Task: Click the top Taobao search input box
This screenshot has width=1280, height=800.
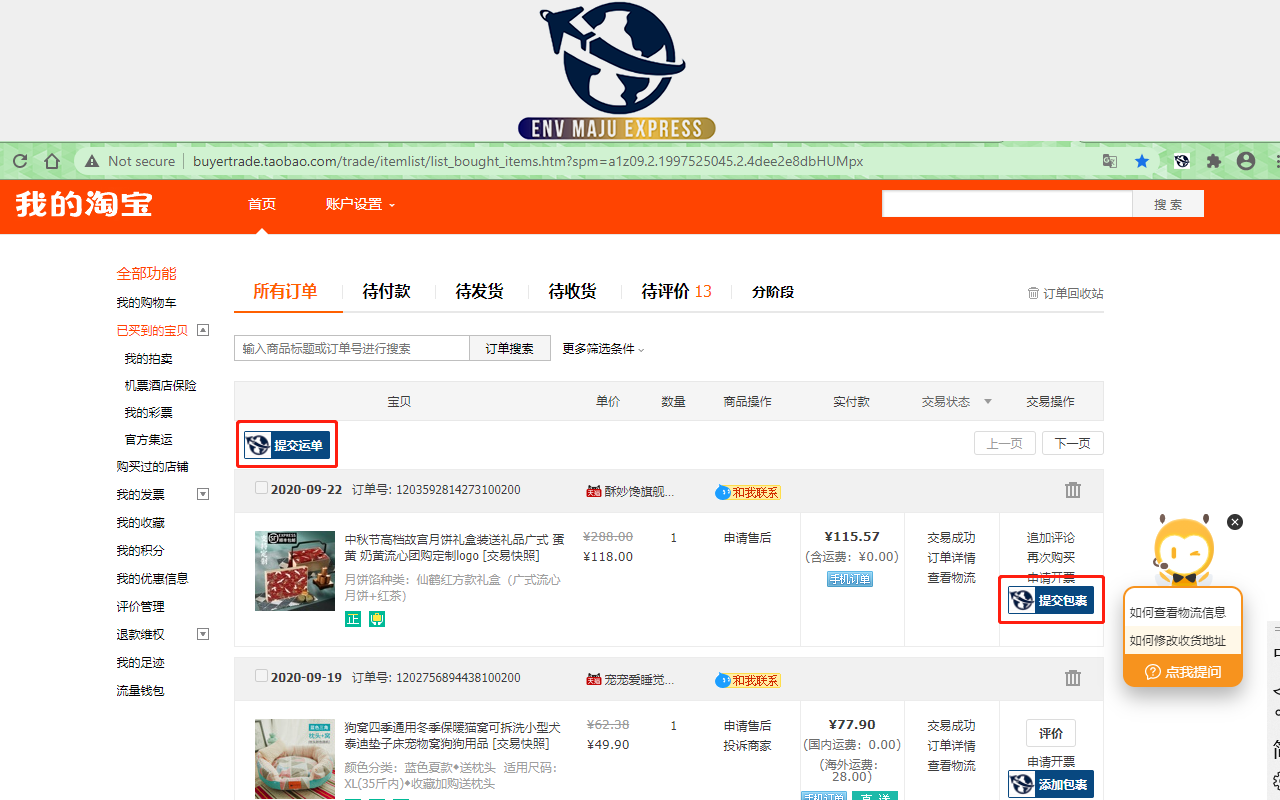Action: tap(1007, 204)
